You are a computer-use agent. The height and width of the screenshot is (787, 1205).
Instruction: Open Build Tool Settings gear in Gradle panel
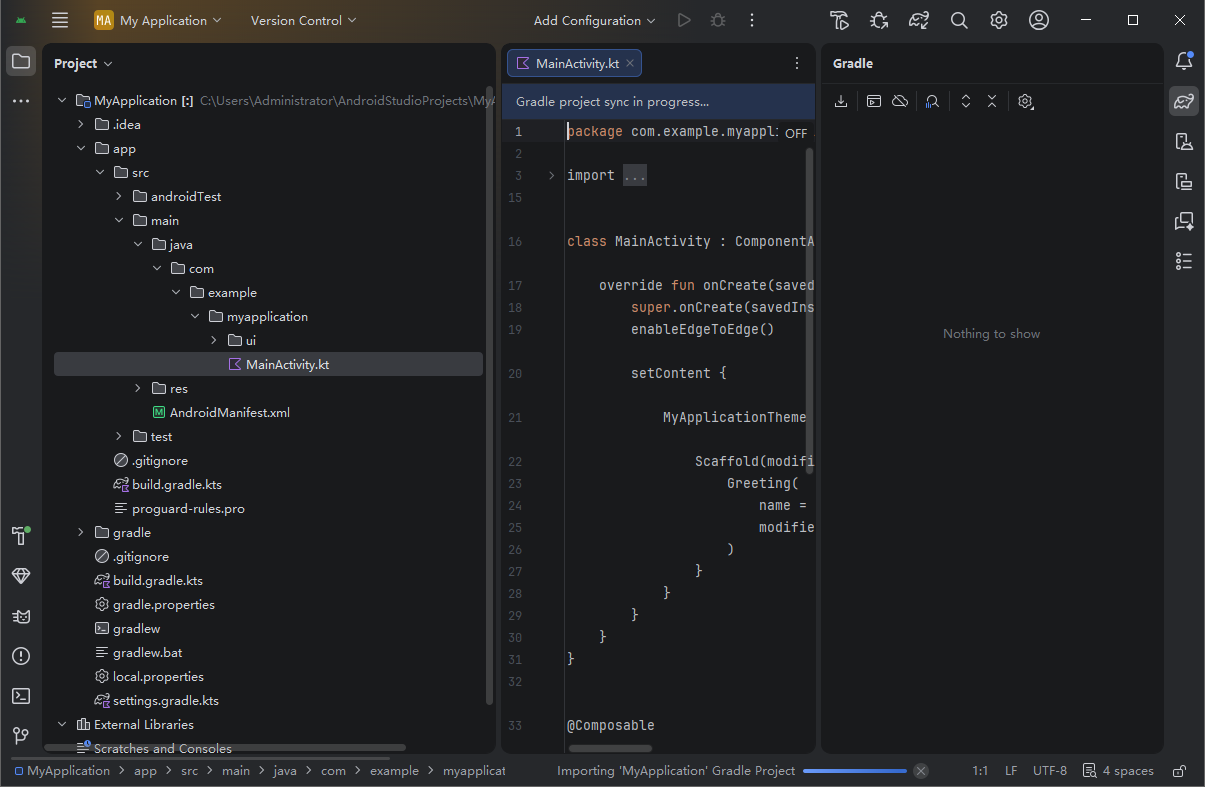(x=1025, y=101)
